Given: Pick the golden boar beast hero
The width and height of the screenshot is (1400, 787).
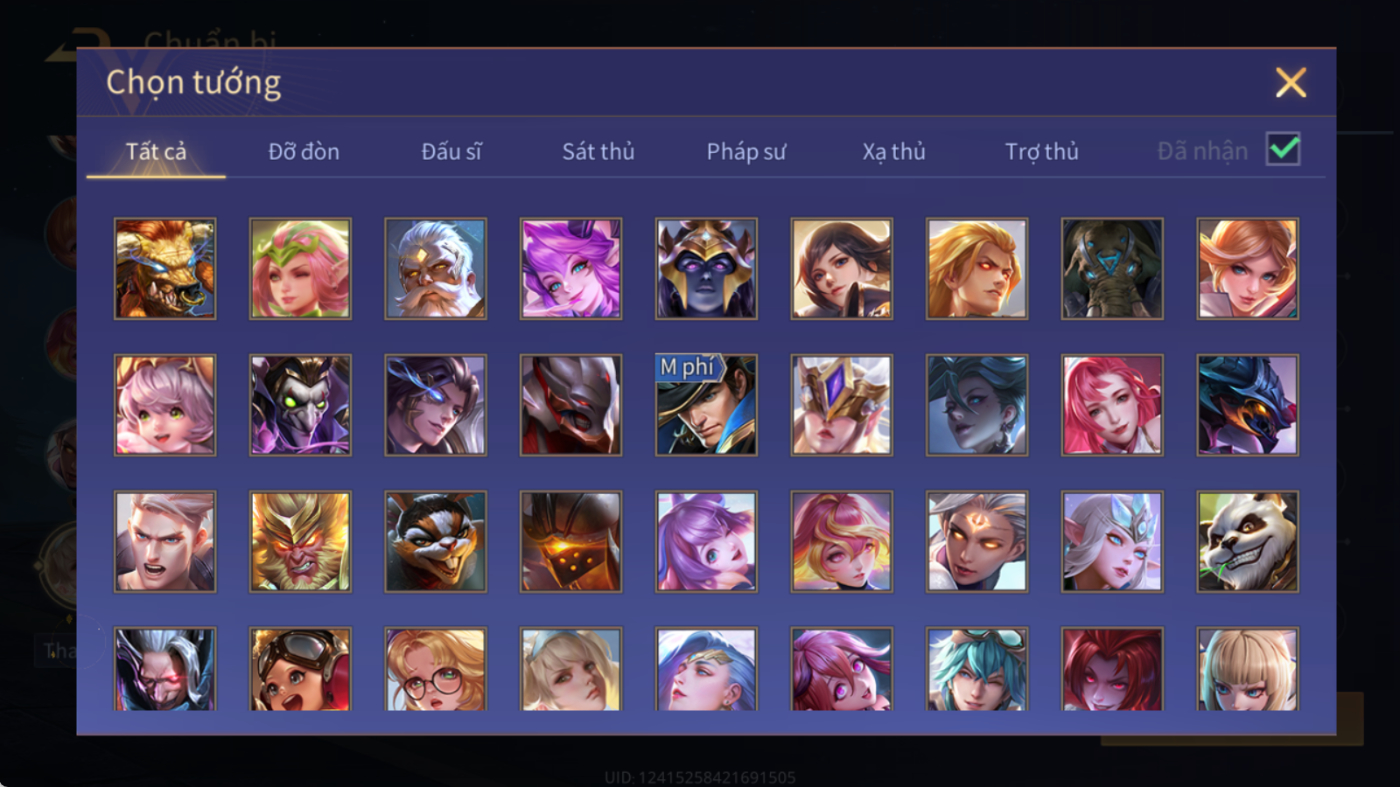Looking at the screenshot, I should tap(165, 269).
